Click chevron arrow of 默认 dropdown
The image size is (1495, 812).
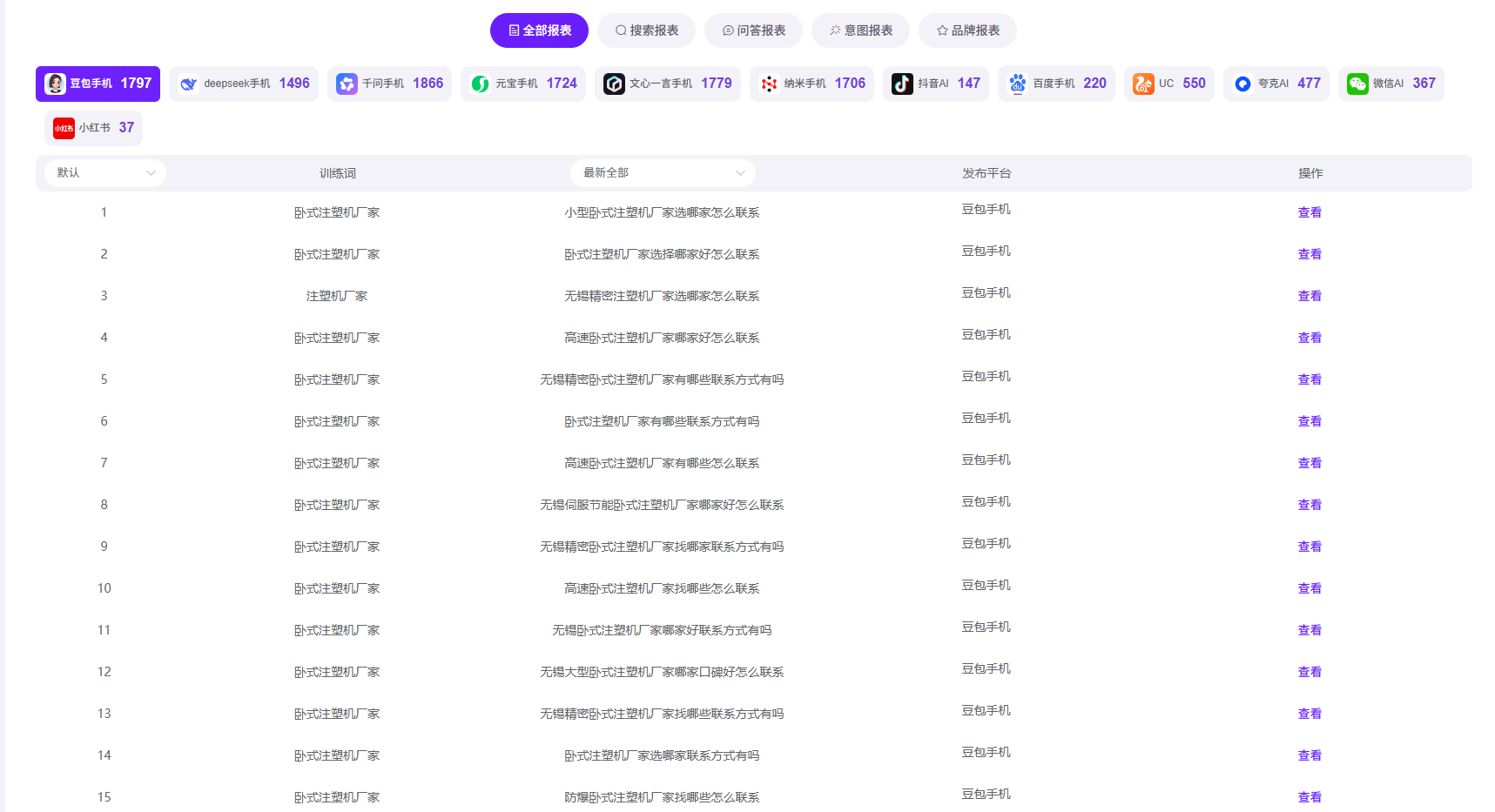tap(151, 173)
